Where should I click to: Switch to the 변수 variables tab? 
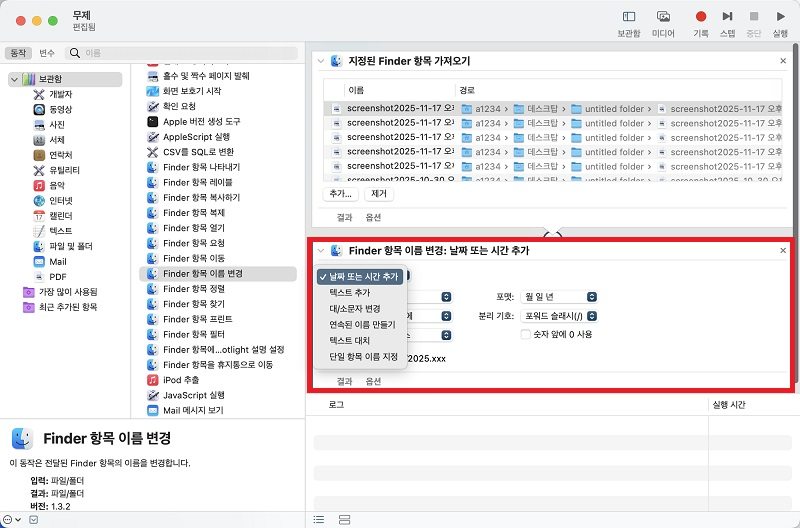click(x=47, y=53)
